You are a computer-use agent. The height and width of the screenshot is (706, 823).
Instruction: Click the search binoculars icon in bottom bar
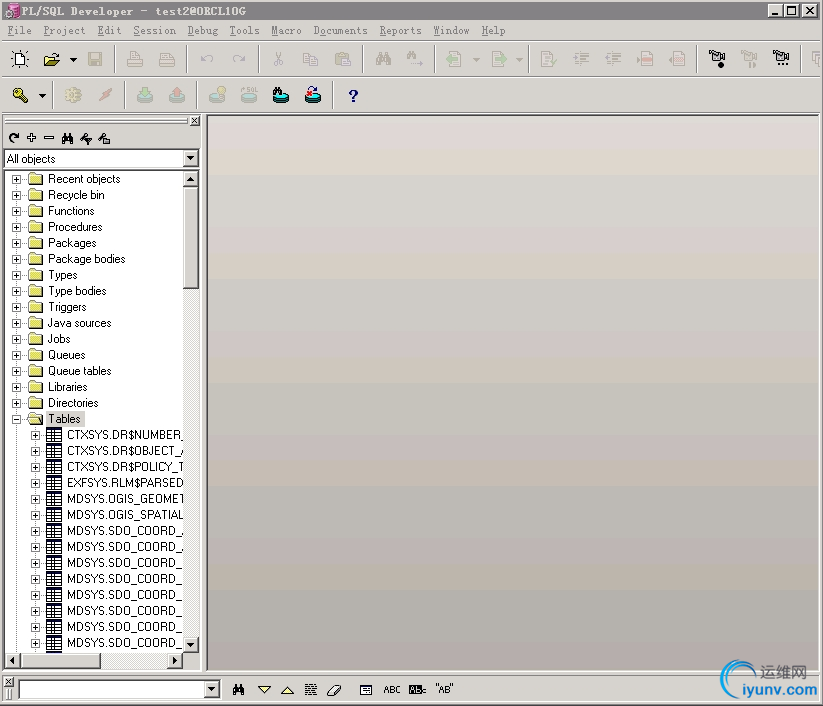pos(239,689)
